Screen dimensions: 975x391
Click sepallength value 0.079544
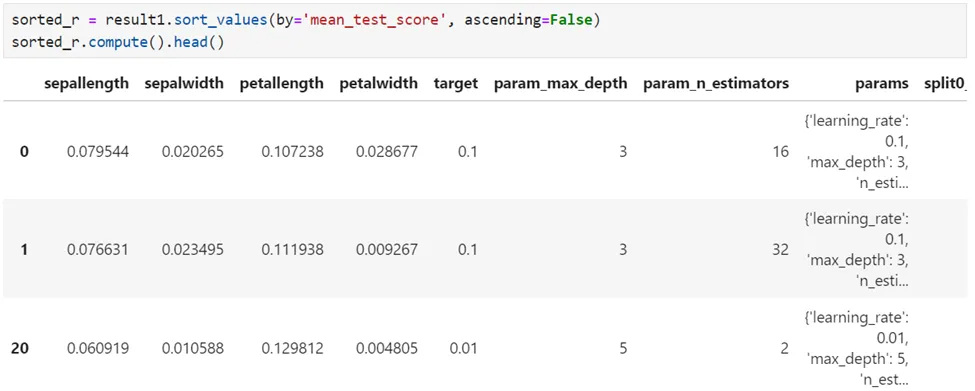point(98,151)
